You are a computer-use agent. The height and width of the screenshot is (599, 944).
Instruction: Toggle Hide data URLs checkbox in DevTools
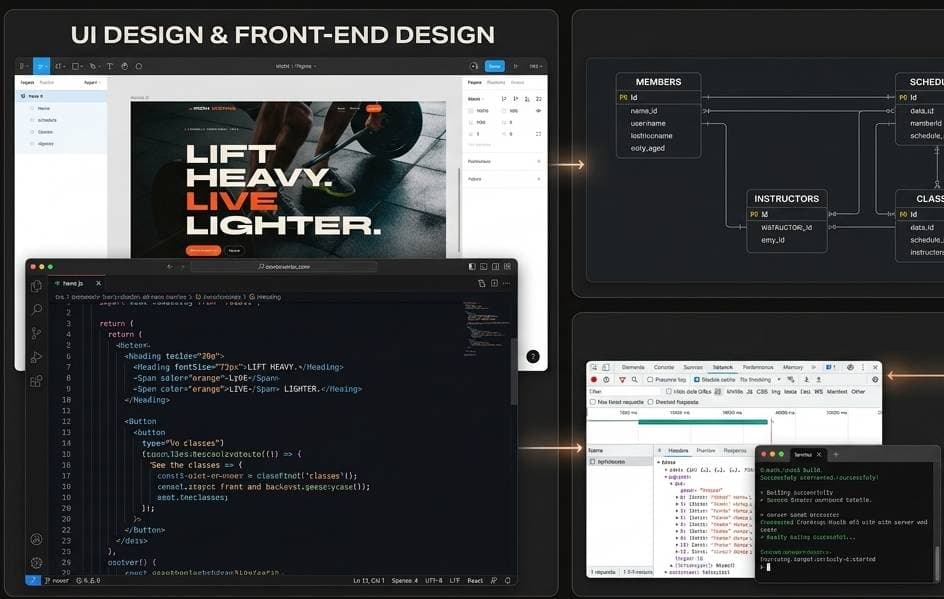pyautogui.click(x=669, y=391)
